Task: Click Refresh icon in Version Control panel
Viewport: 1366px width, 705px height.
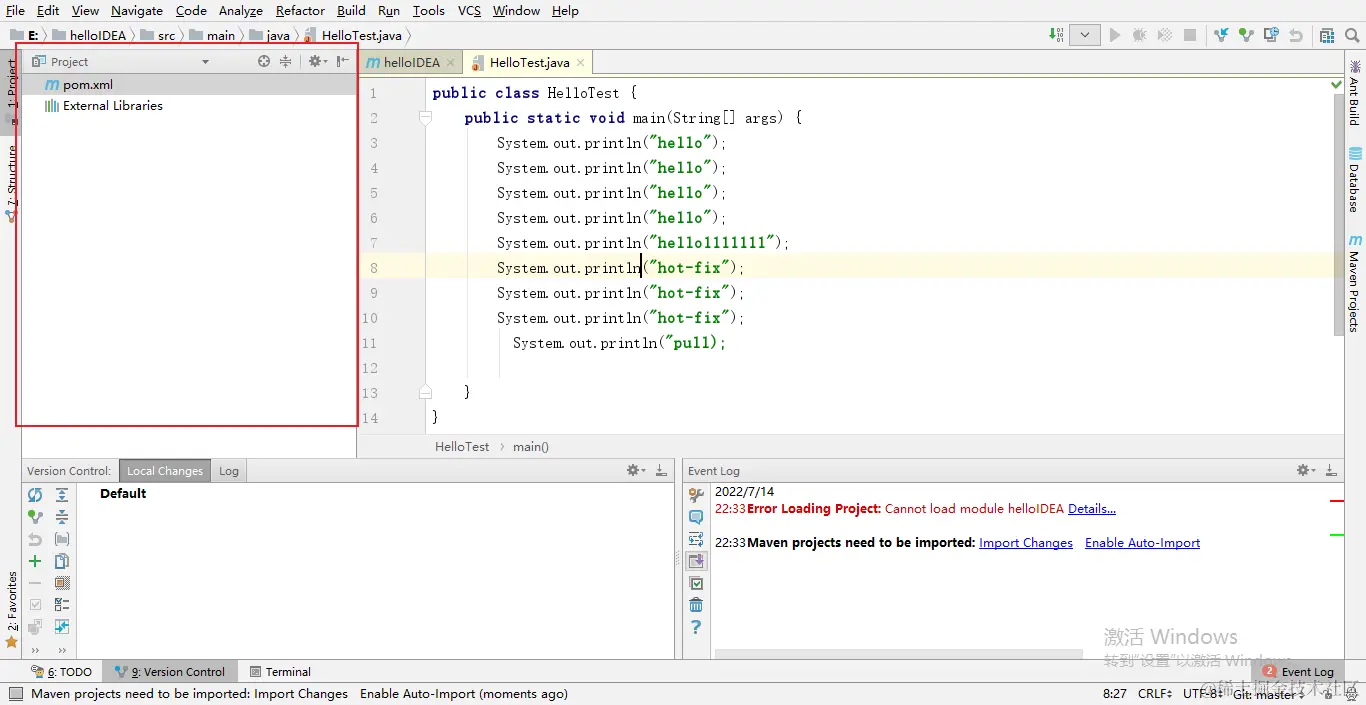Action: click(35, 495)
